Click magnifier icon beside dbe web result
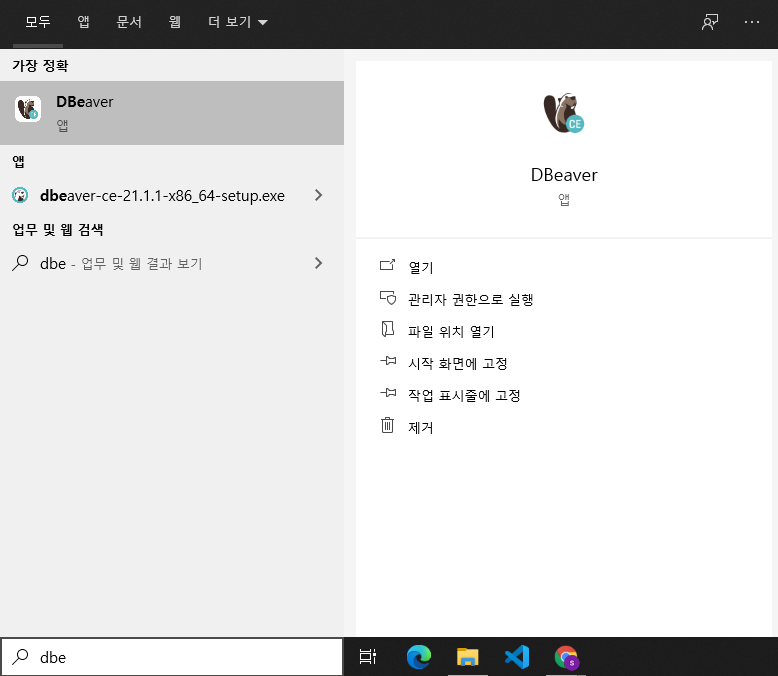 coord(20,263)
